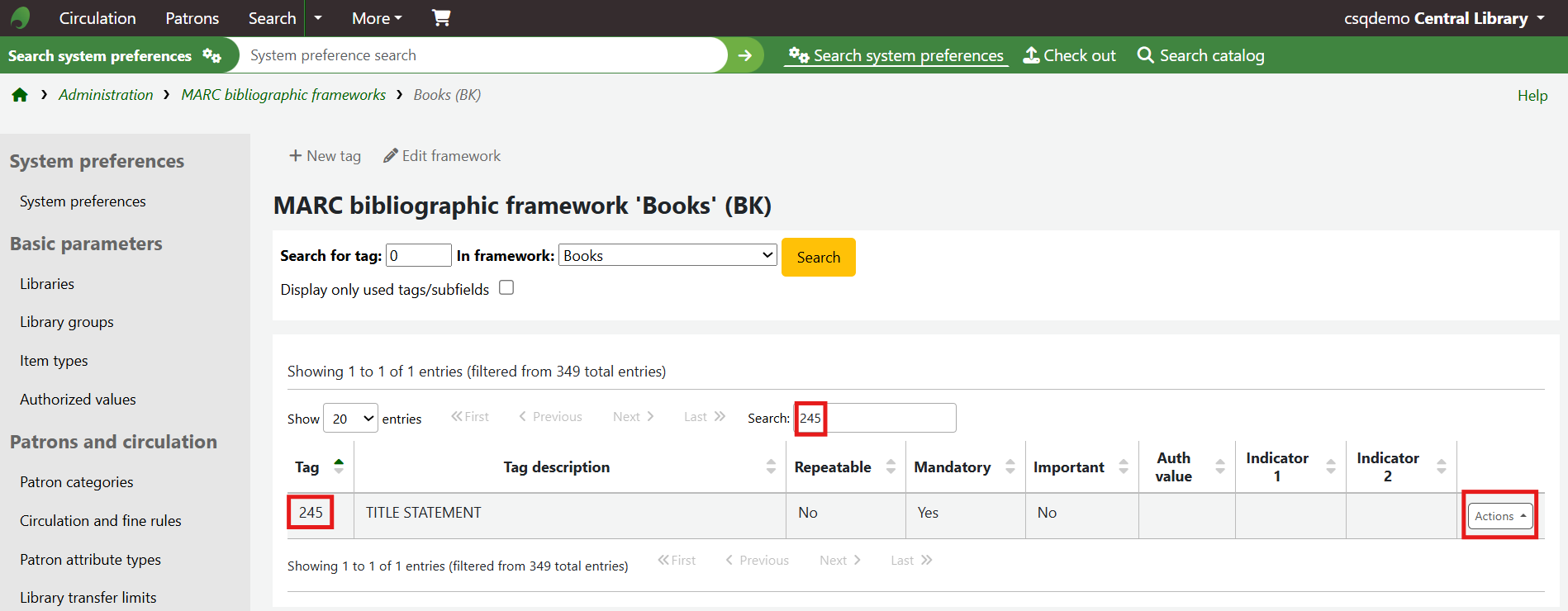Open the Help link

(1532, 96)
